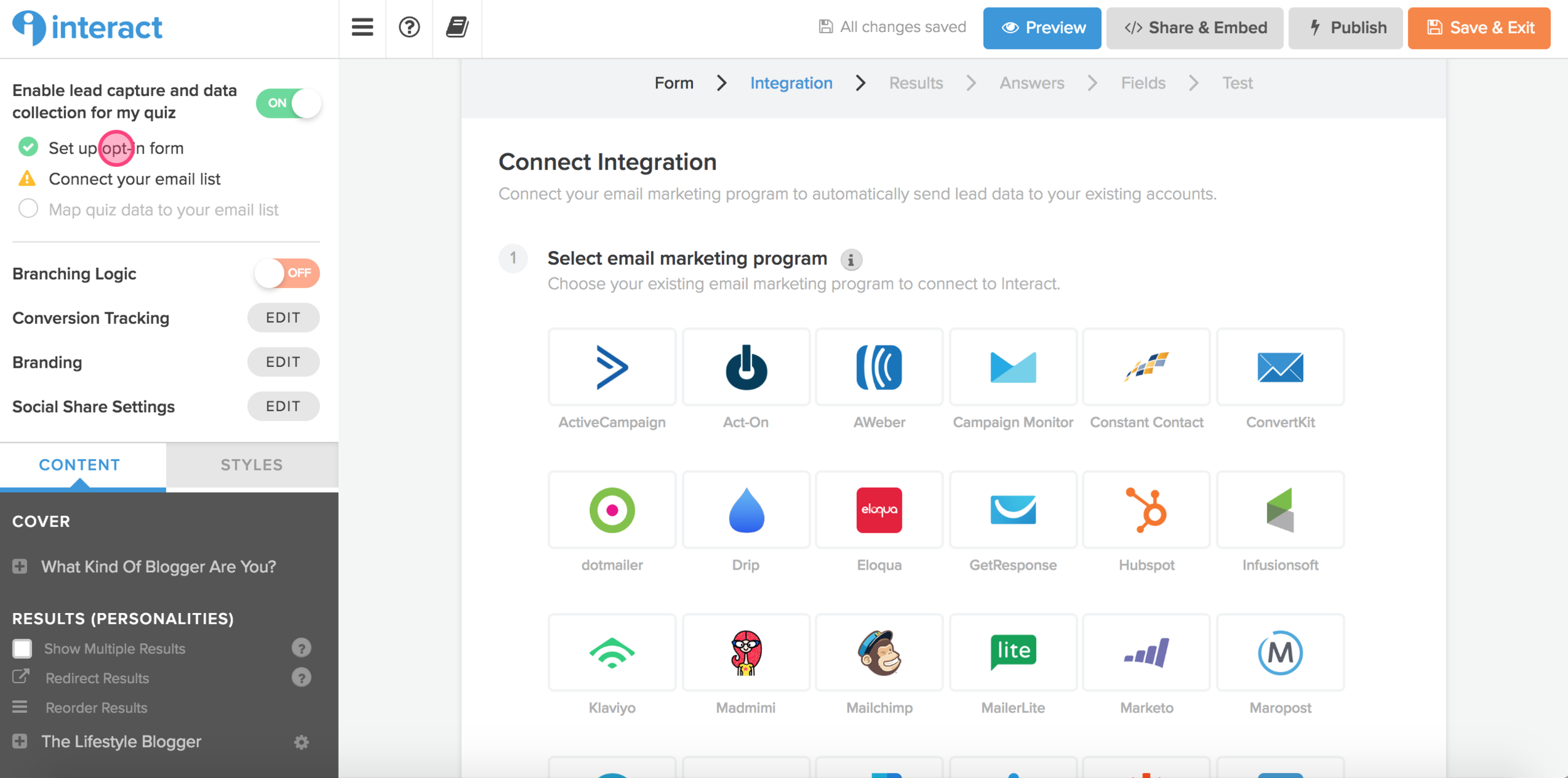
Task: Click Reorder Results list option
Action: [x=96, y=708]
